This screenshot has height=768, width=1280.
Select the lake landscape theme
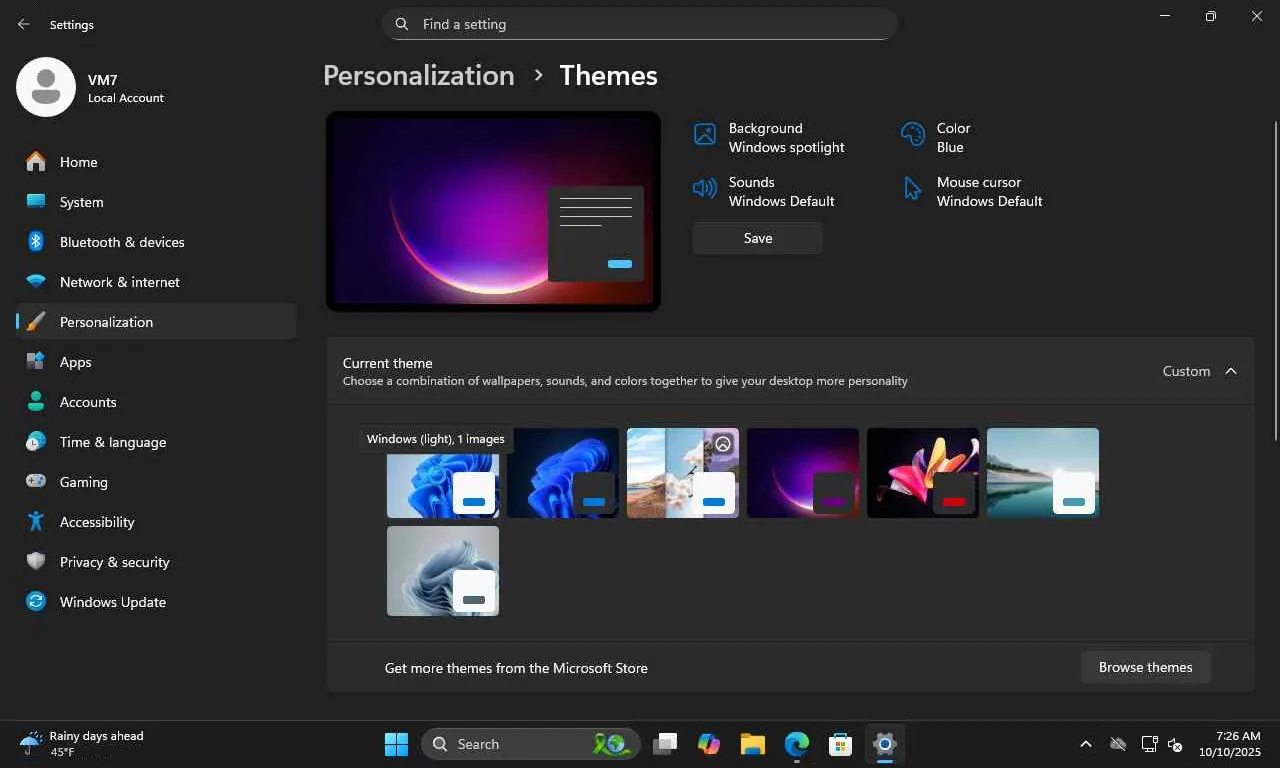(x=1043, y=473)
